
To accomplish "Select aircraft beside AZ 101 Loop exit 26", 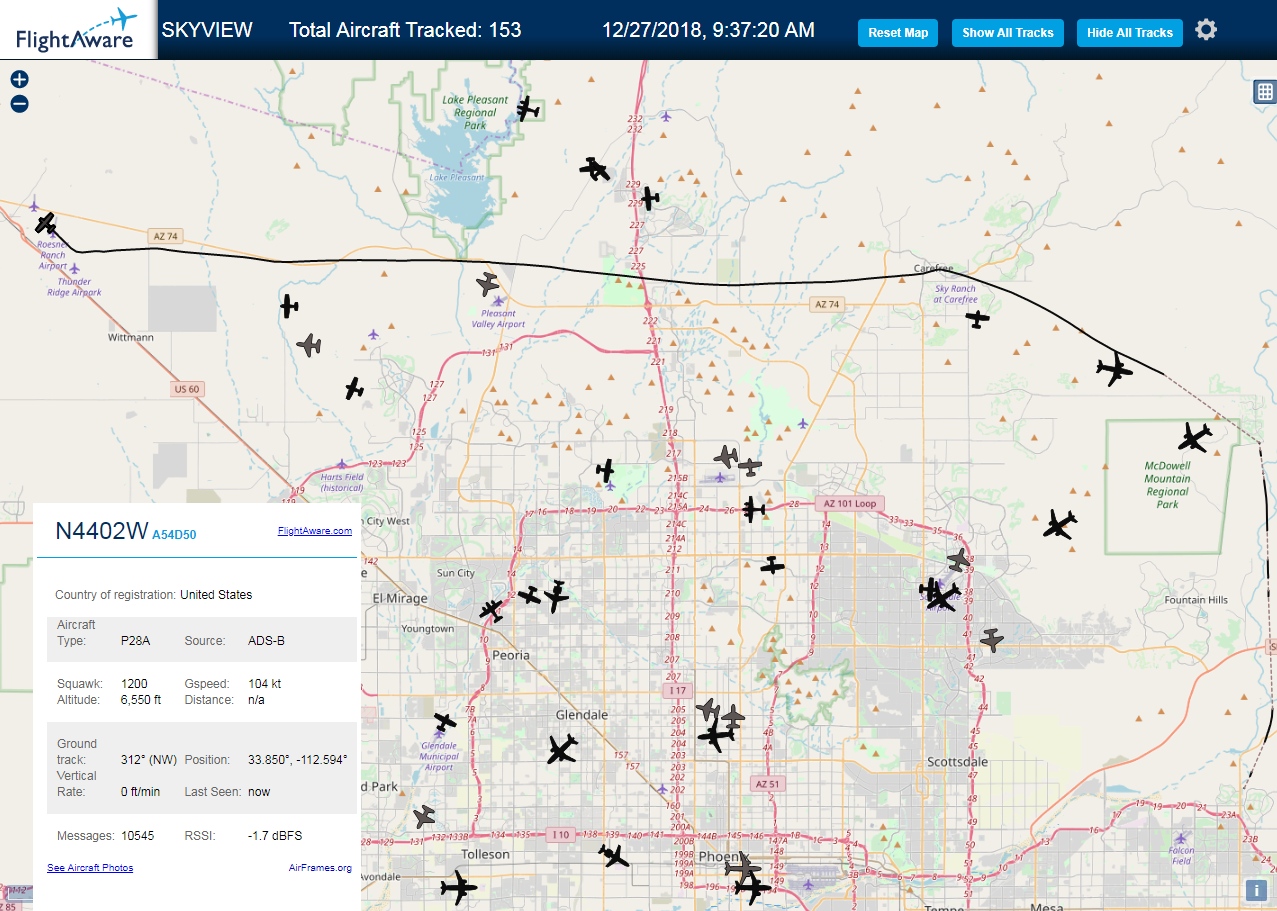I will 754,510.
